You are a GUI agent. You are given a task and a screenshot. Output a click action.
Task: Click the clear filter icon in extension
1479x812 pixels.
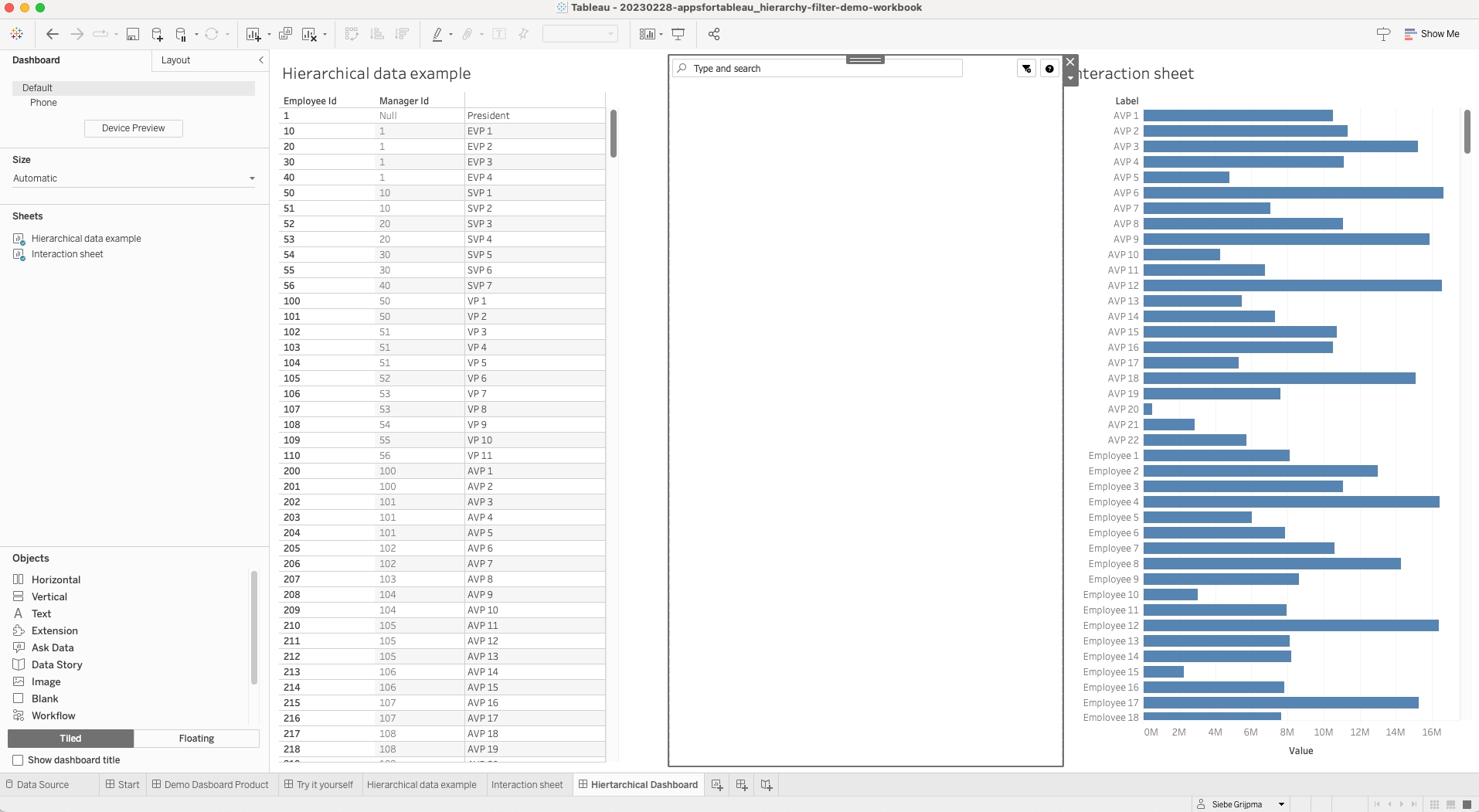(1026, 69)
